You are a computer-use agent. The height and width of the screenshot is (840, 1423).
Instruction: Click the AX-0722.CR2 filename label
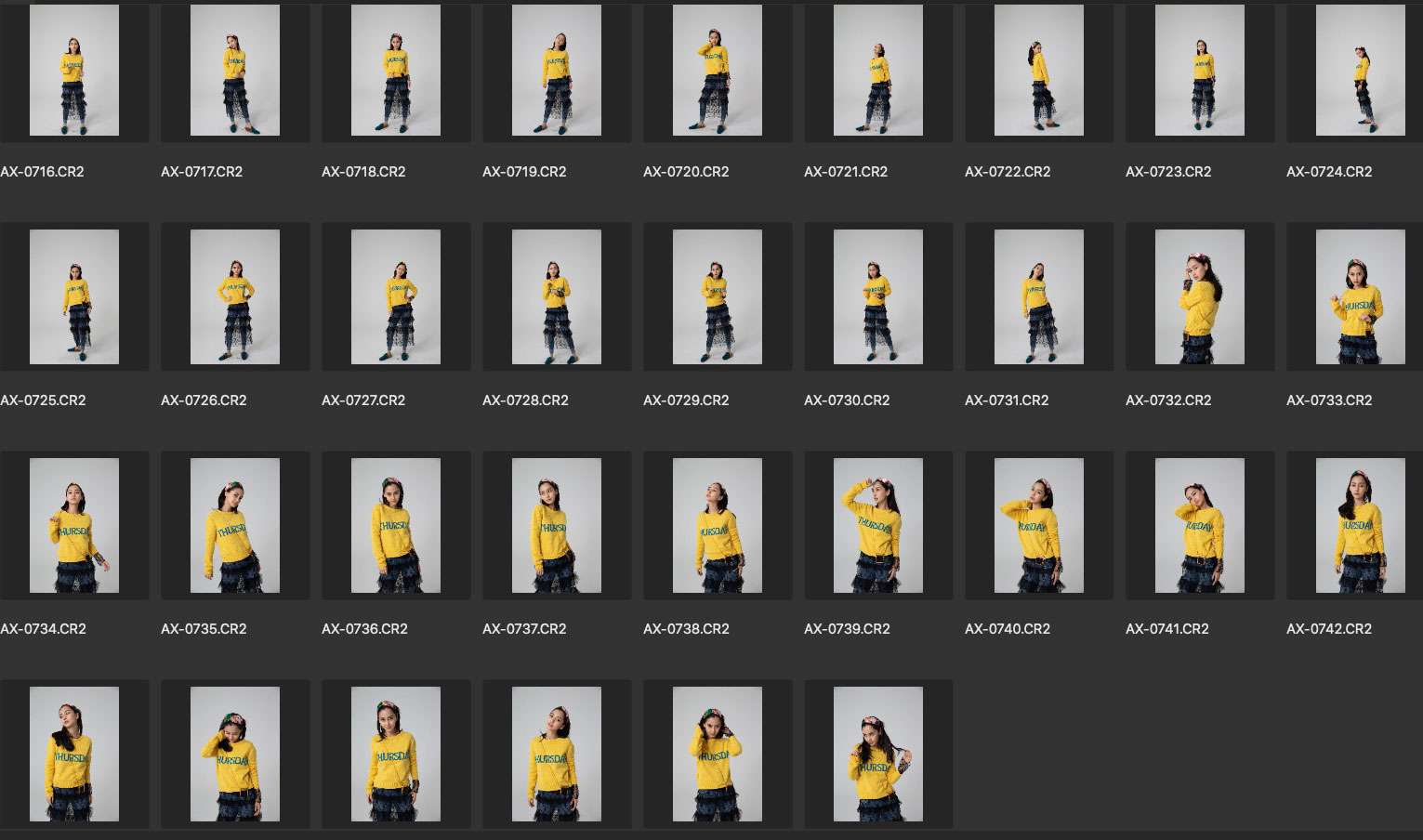1008,172
